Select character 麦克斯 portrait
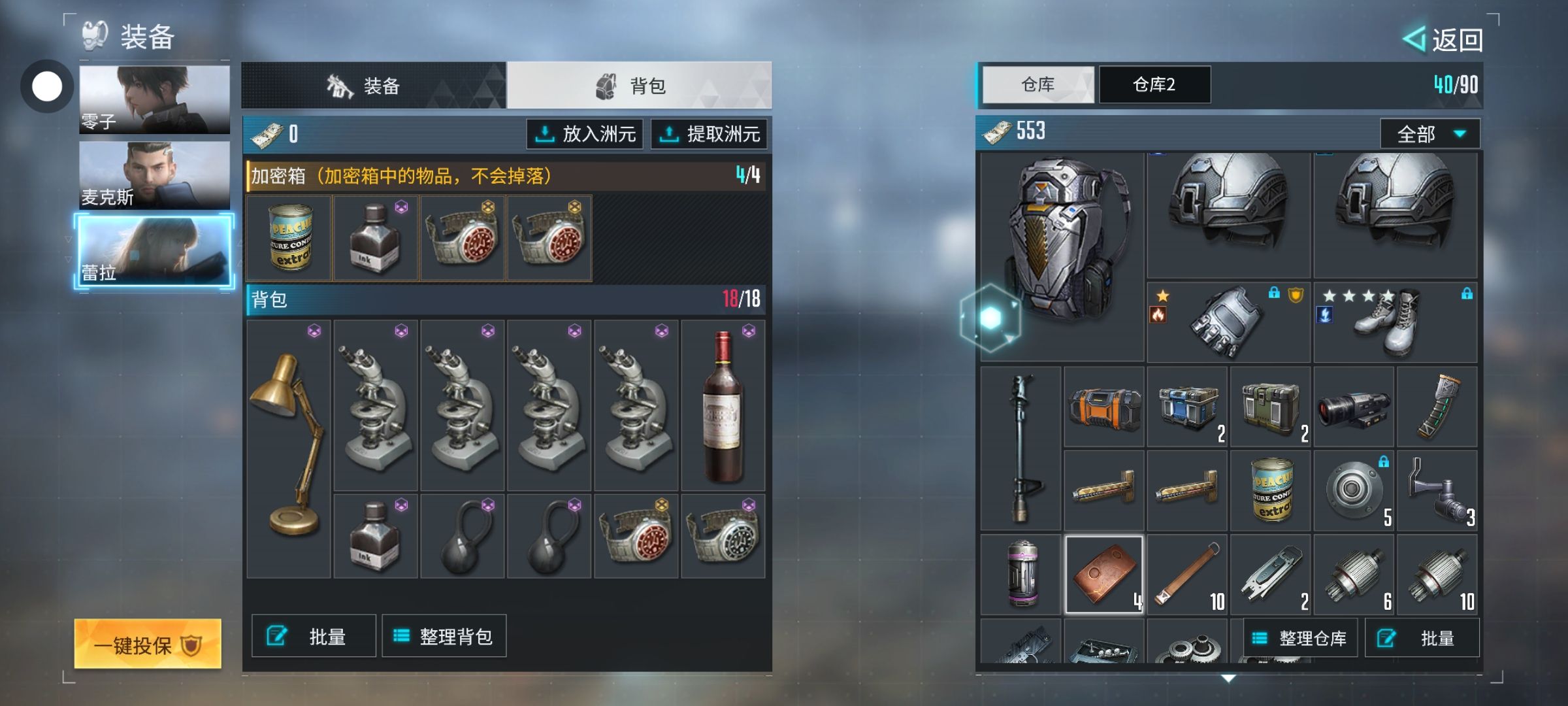The height and width of the screenshot is (706, 1568). click(155, 175)
